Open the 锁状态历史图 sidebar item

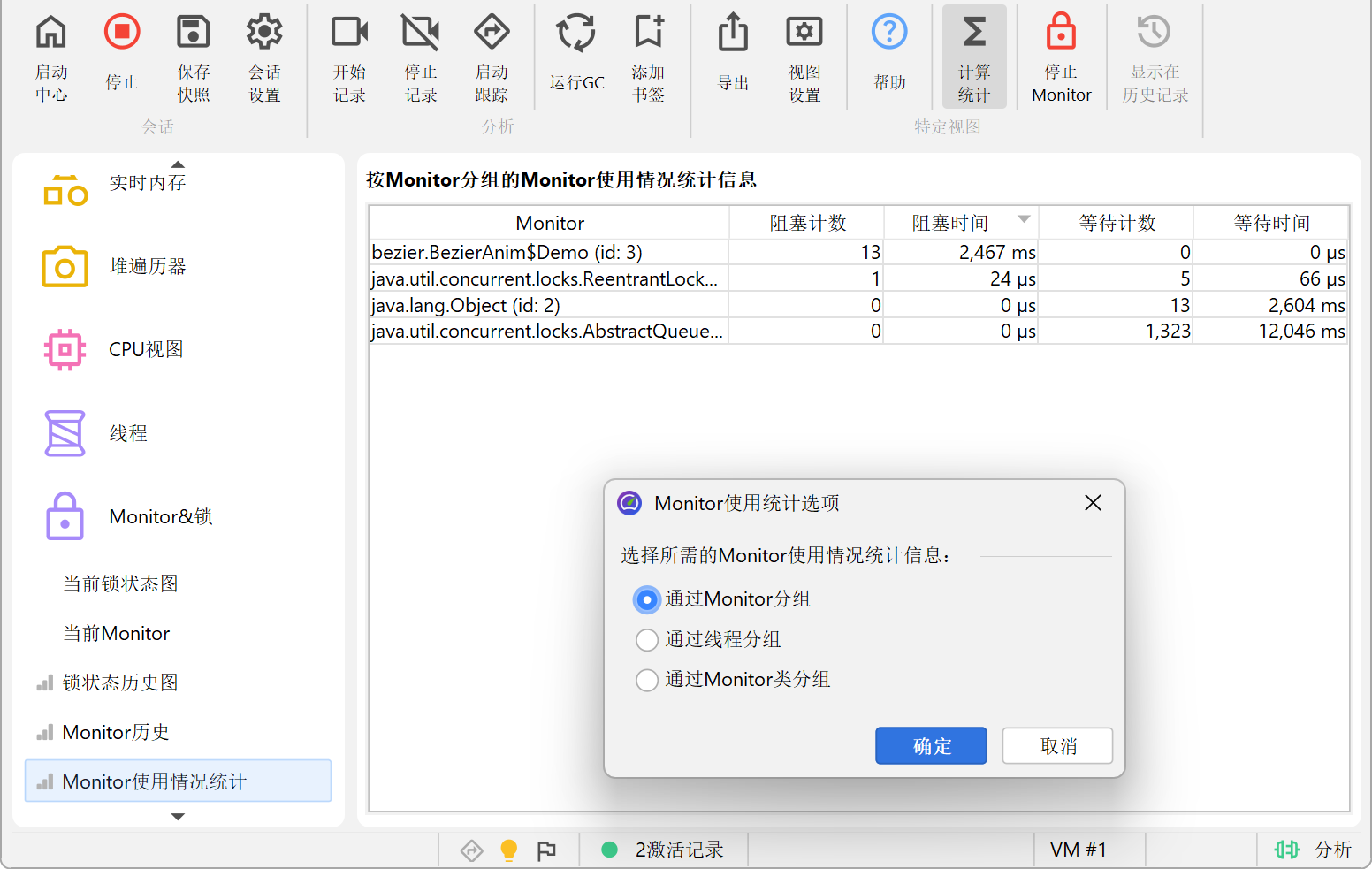point(120,682)
